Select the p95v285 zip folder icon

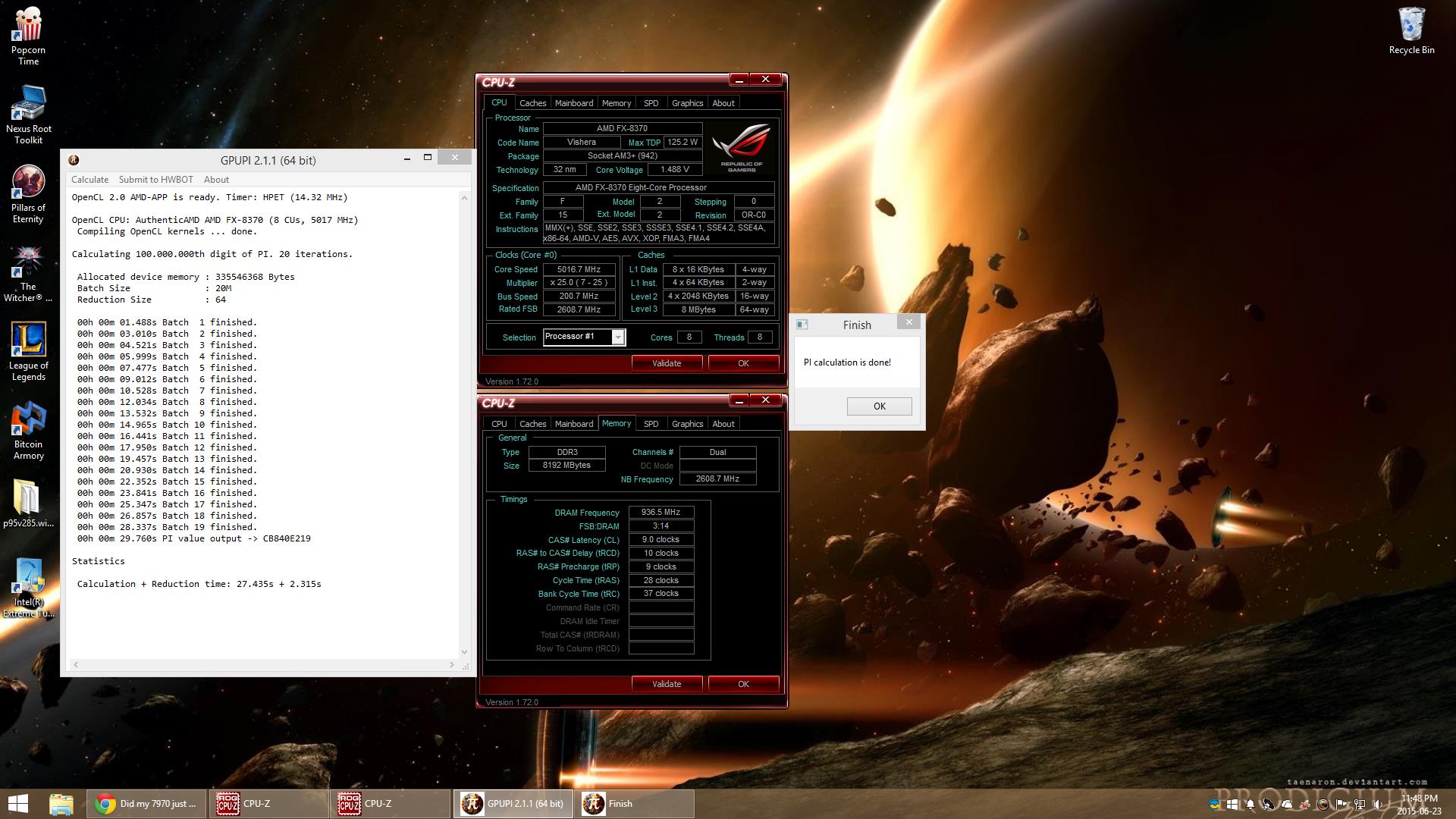28,503
